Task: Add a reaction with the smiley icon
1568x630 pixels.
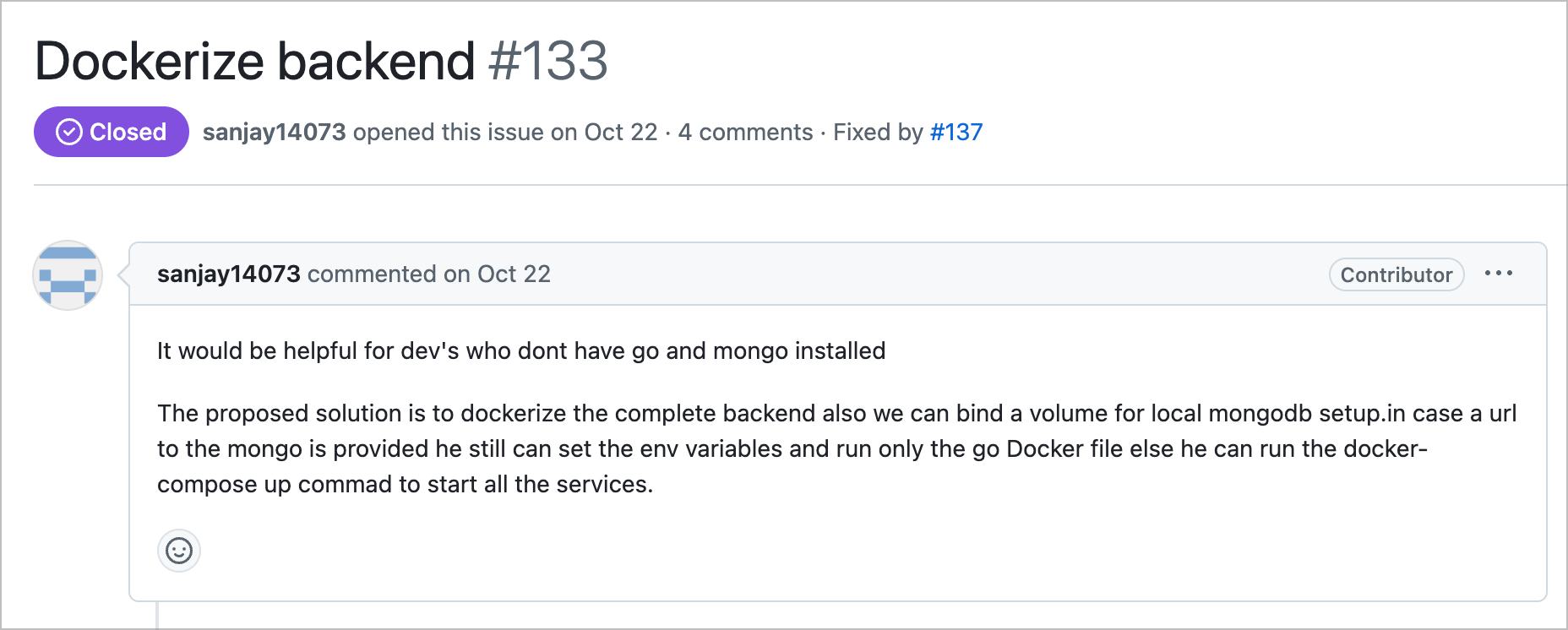Action: point(178,551)
